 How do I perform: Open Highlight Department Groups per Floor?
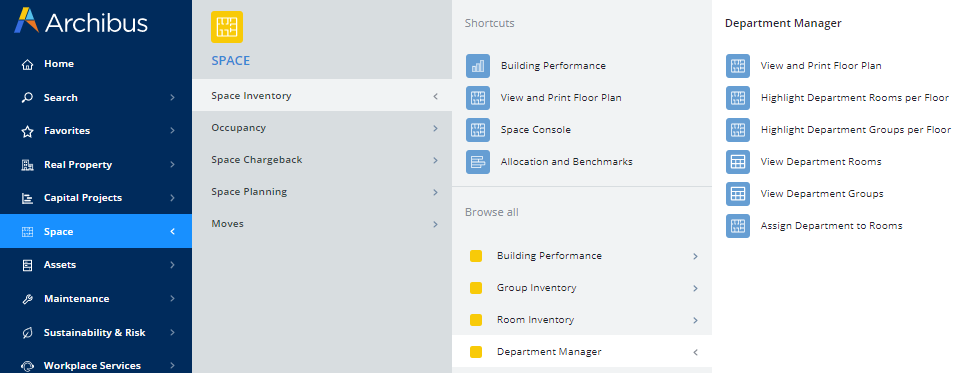point(855,130)
